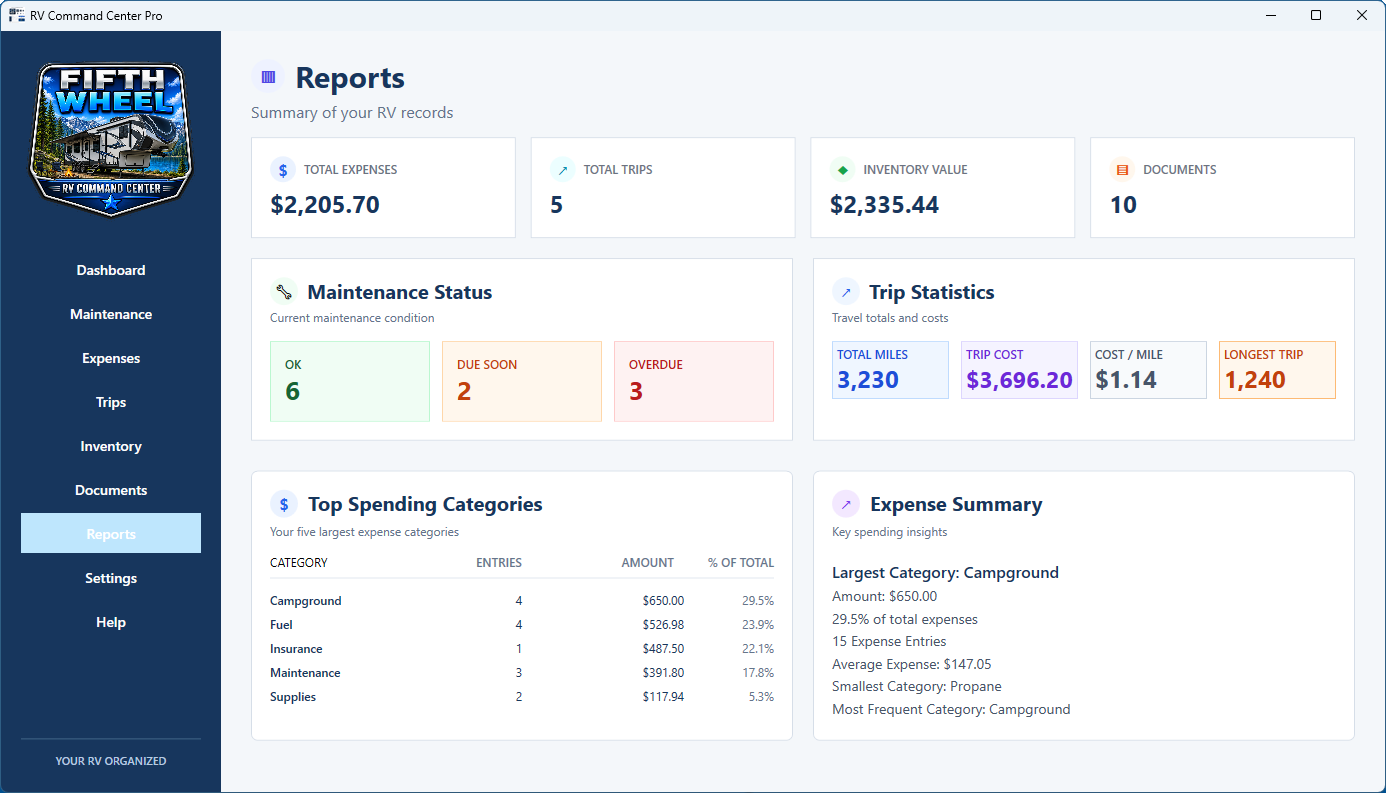This screenshot has width=1386, height=793.
Task: Go to the Maintenance section
Action: [x=111, y=314]
